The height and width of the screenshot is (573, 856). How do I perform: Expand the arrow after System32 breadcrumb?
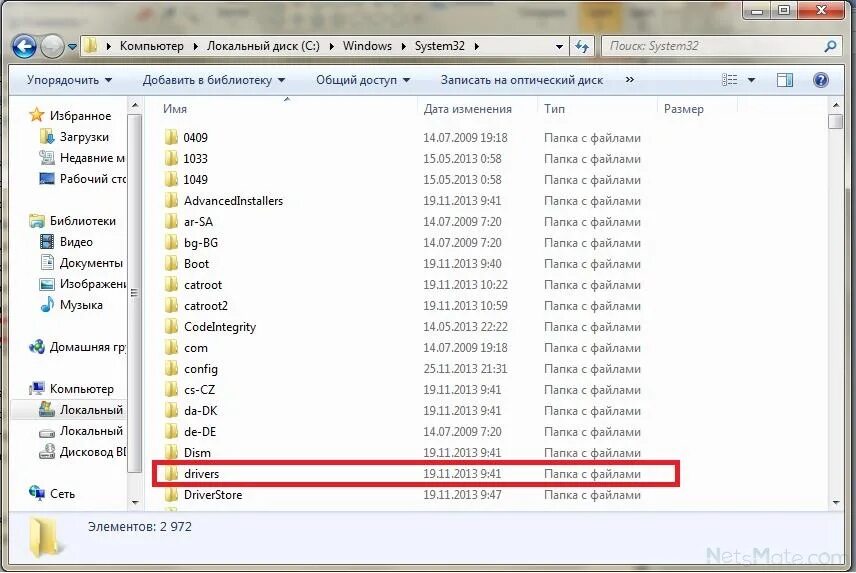(477, 46)
